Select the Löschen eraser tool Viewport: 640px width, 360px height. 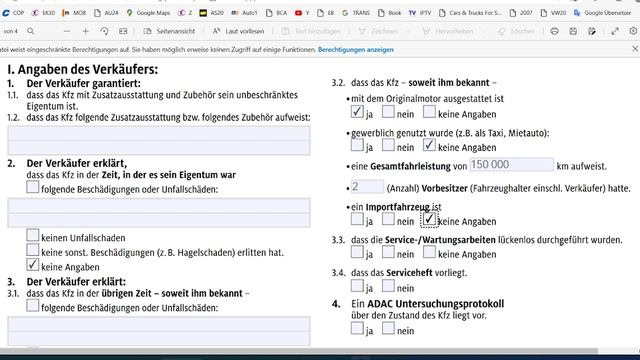516,31
